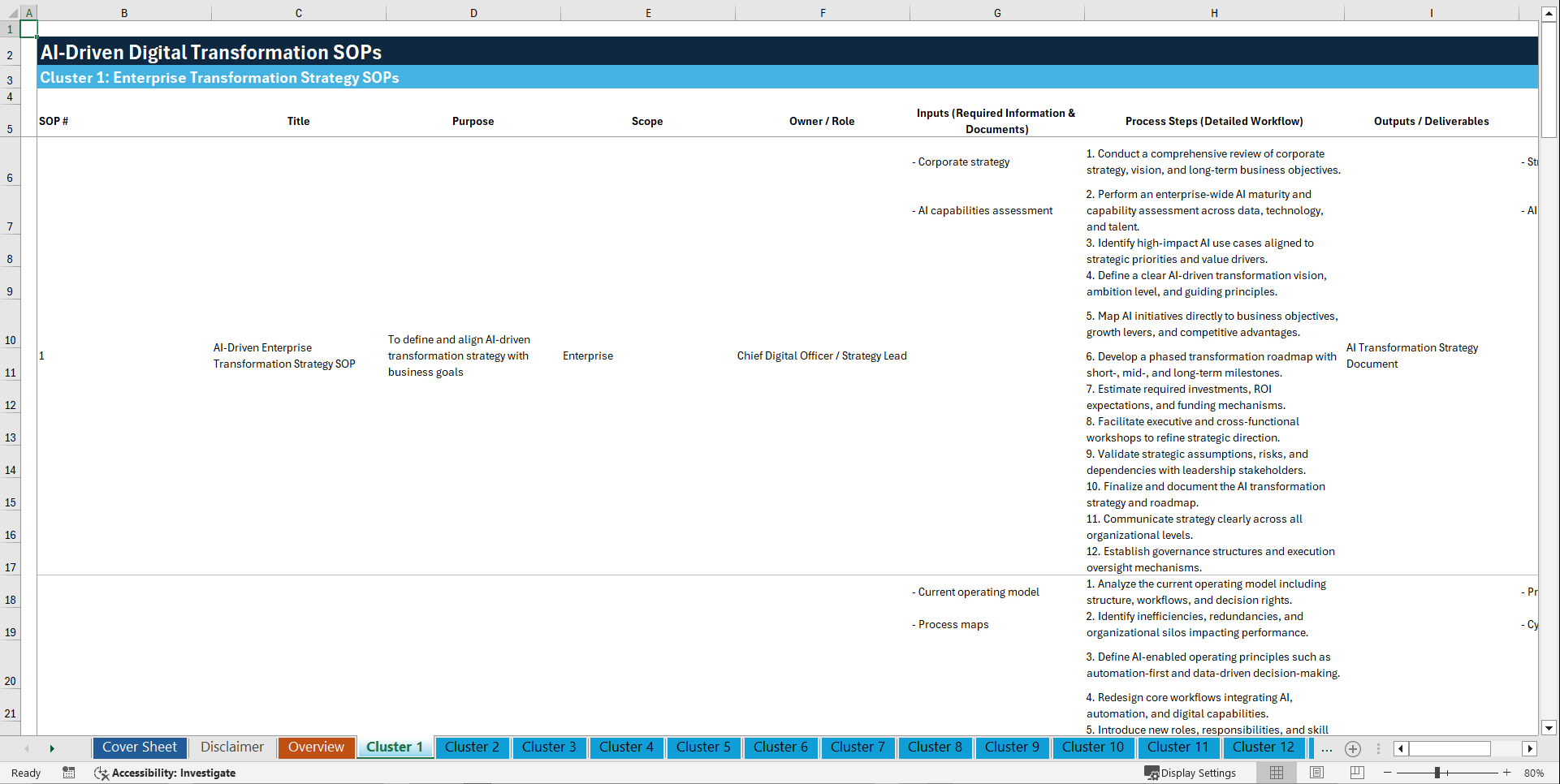The height and width of the screenshot is (784, 1560).
Task: Switch to the Cluster 7 tab
Action: [x=858, y=747]
